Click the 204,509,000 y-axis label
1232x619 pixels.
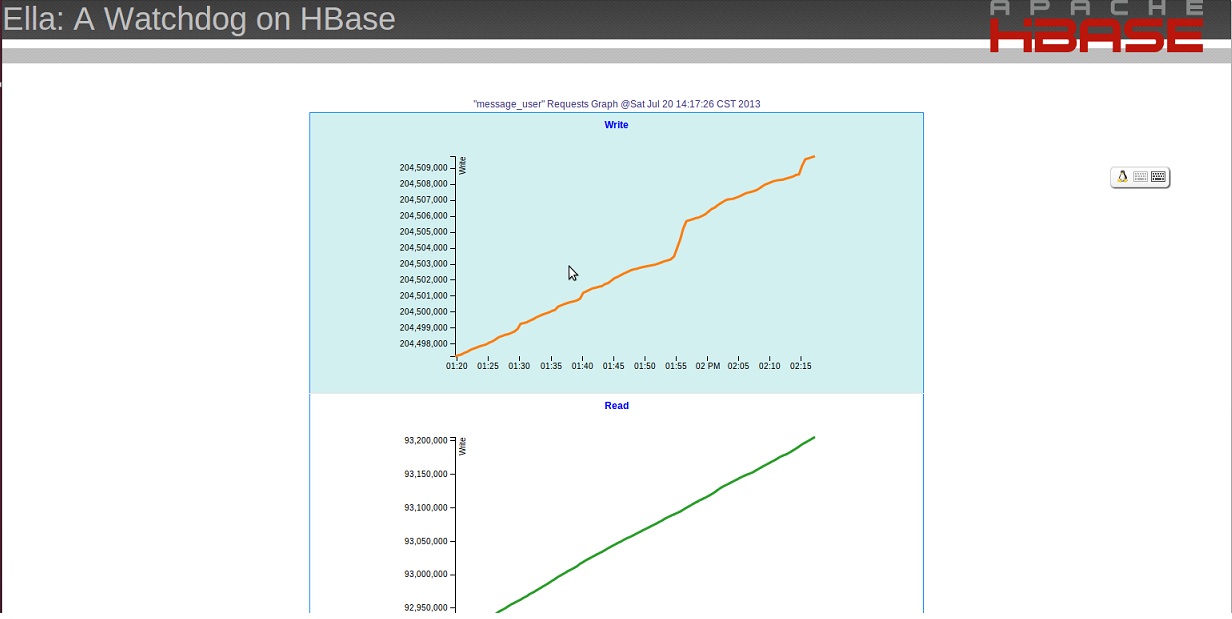point(423,168)
